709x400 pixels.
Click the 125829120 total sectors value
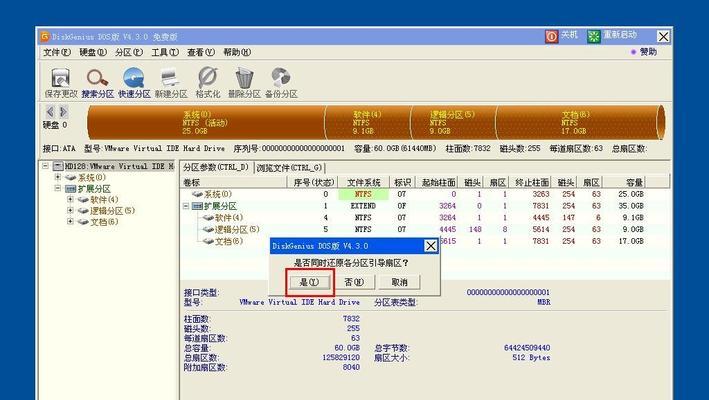(341, 357)
